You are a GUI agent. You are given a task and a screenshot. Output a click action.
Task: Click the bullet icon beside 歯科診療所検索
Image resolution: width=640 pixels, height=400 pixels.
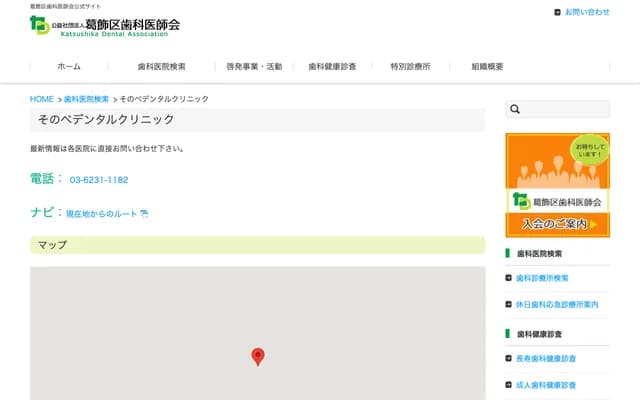[x=508, y=278]
